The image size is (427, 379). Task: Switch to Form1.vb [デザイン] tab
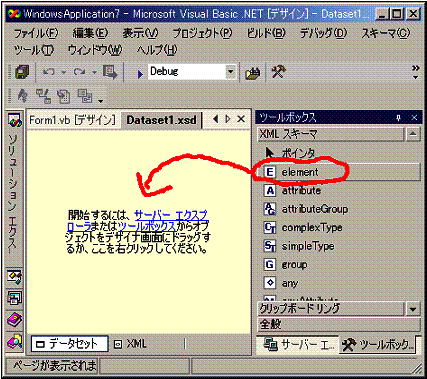coord(72,120)
